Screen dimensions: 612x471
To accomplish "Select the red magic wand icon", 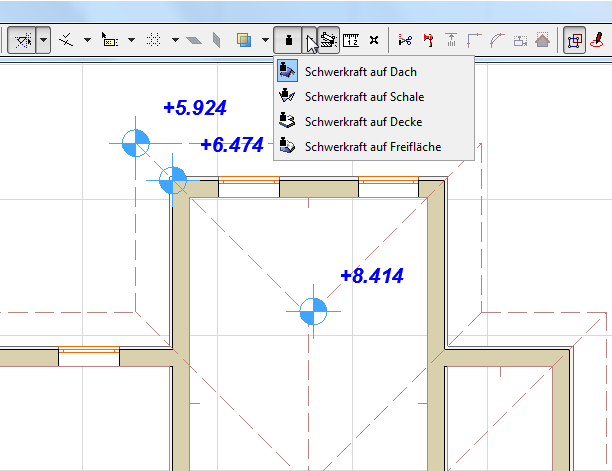I will [597, 40].
